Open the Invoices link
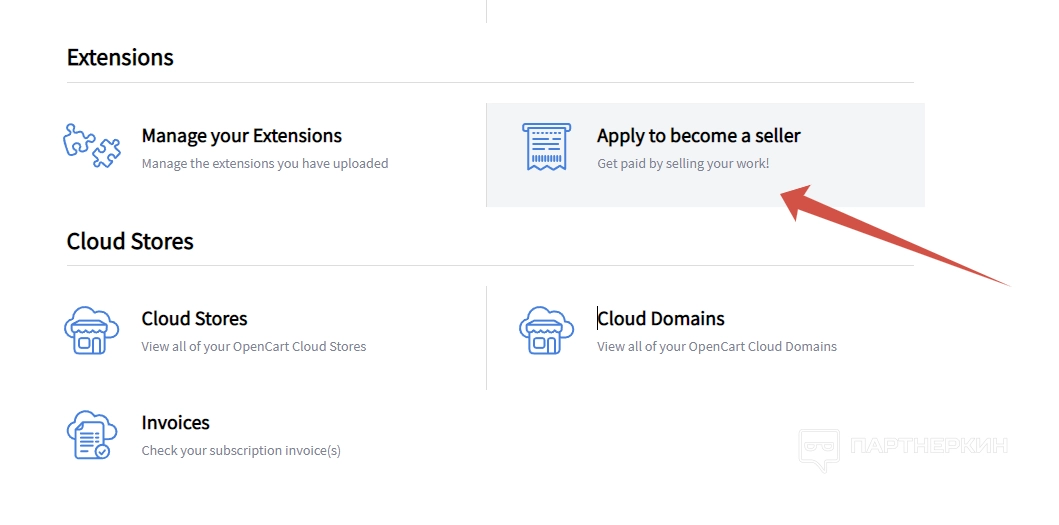The width and height of the screenshot is (1059, 525). (175, 423)
